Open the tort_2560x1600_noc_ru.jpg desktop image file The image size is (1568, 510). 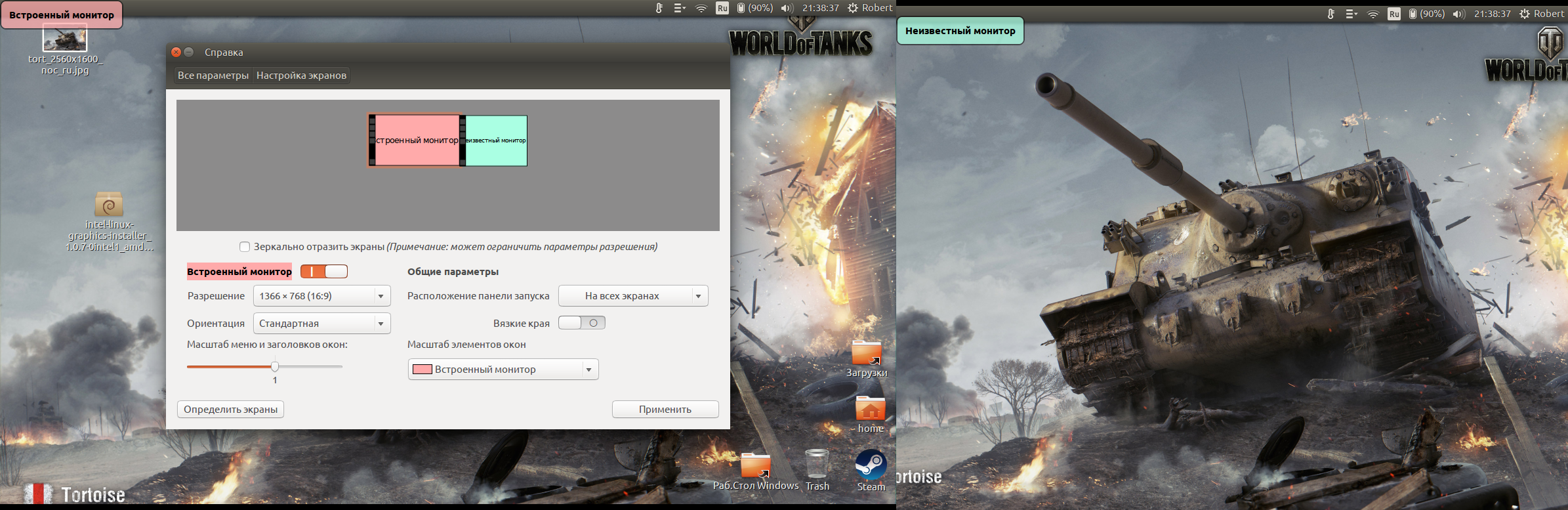(x=64, y=39)
